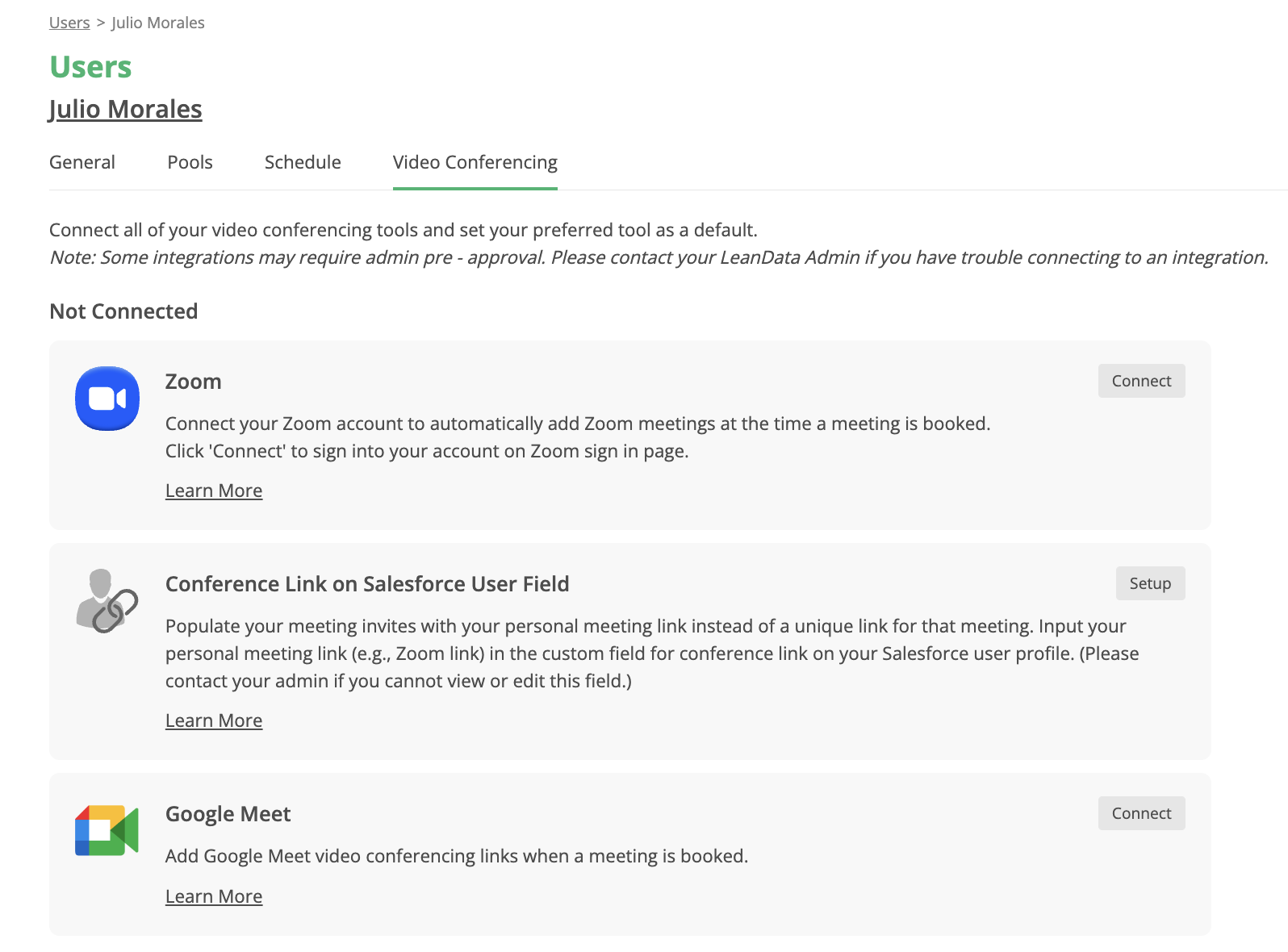Image resolution: width=1288 pixels, height=952 pixels.
Task: Click the Zoom camera icon
Action: (107, 399)
